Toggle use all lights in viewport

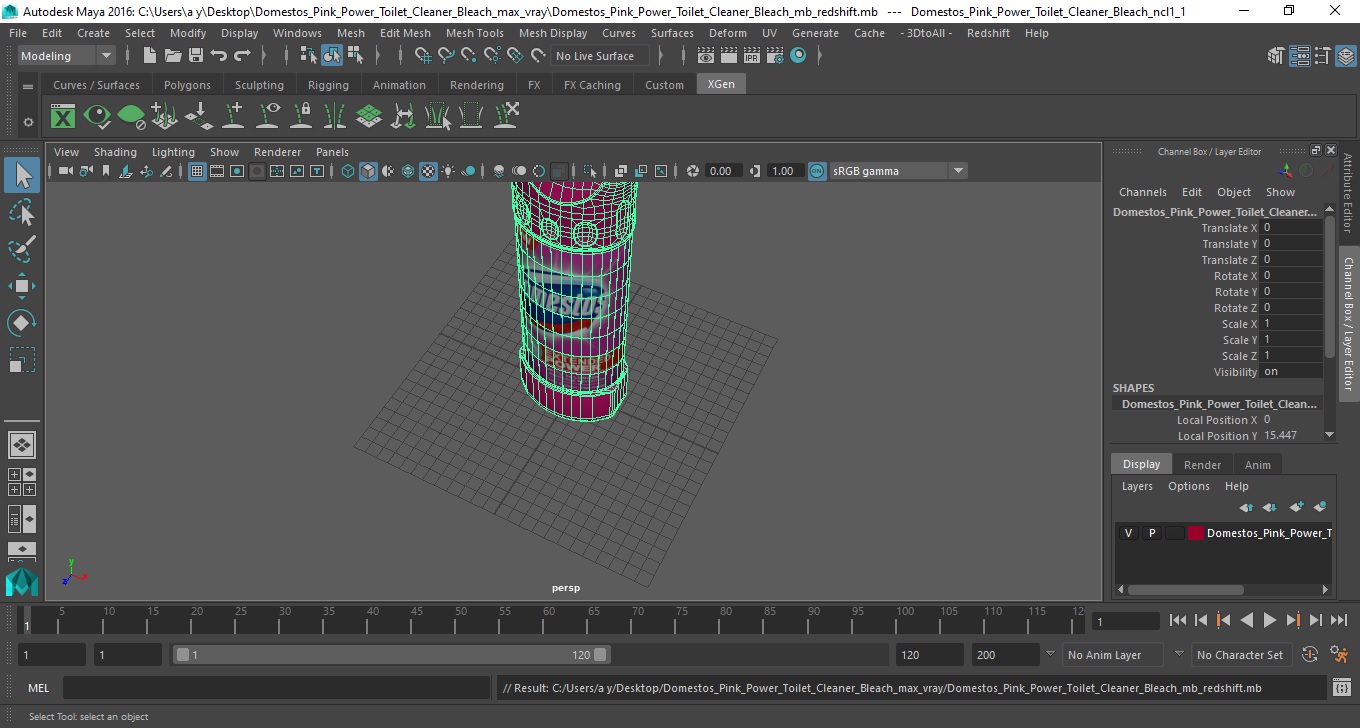pyautogui.click(x=448, y=171)
